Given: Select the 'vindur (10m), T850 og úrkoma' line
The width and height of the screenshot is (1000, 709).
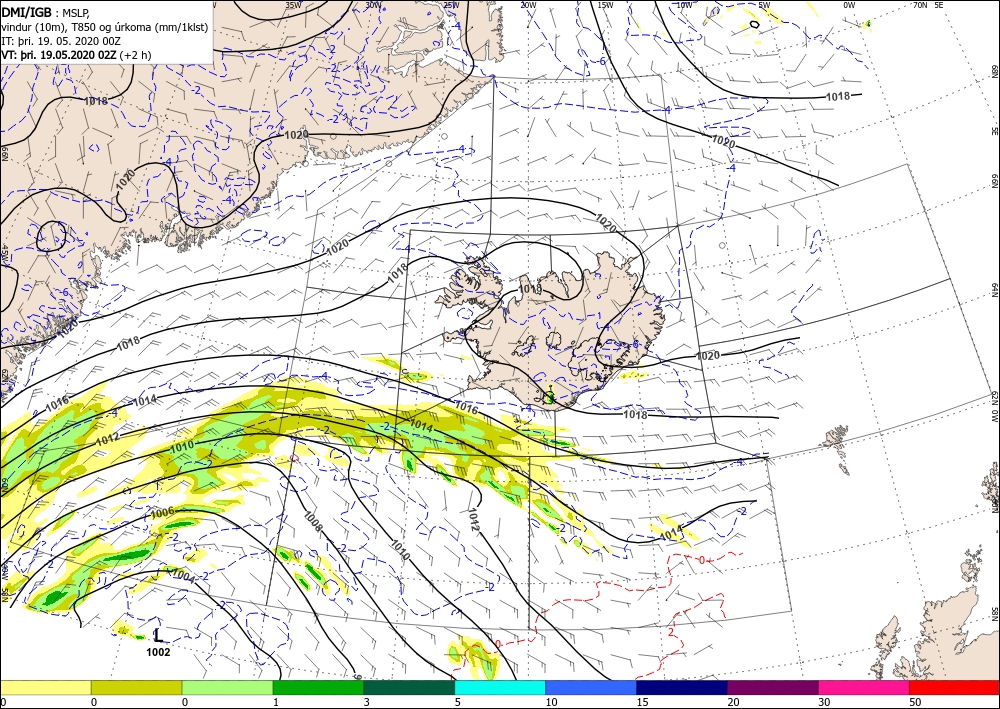Looking at the screenshot, I should tap(105, 27).
